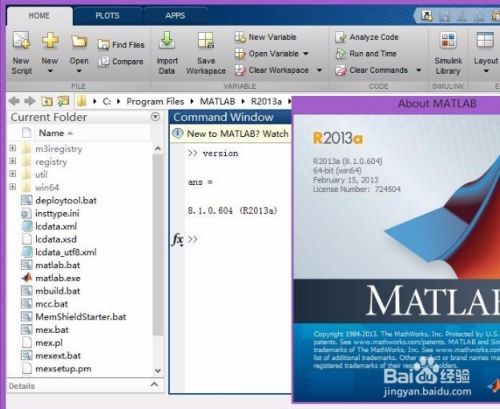The image size is (500, 409).
Task: Click the info icon beside New to MATLAB
Action: coord(178,133)
